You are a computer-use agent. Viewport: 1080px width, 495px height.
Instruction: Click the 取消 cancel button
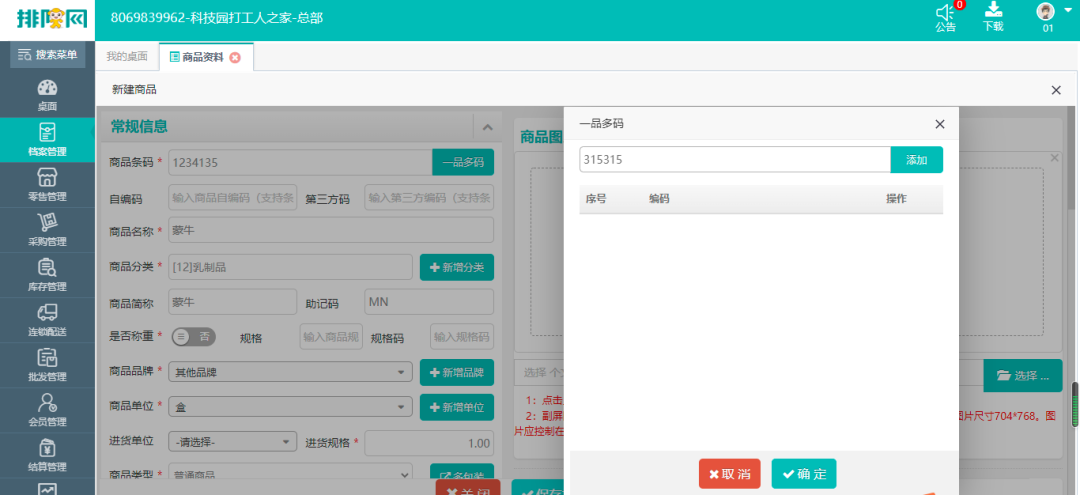(729, 474)
